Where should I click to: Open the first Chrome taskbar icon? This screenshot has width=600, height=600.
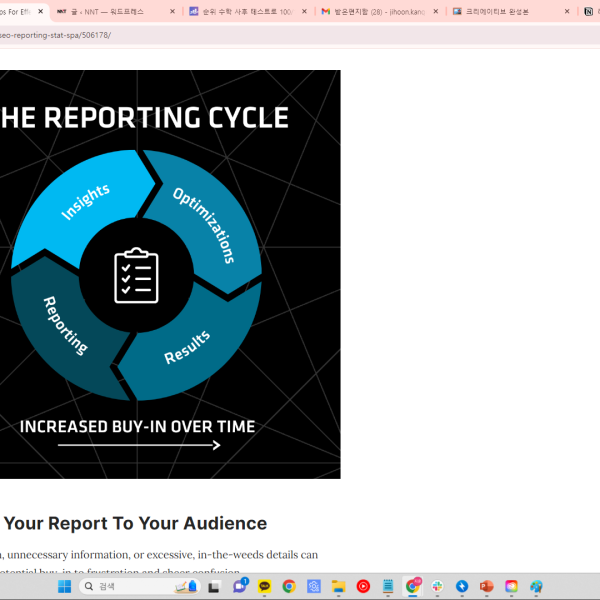[289, 586]
